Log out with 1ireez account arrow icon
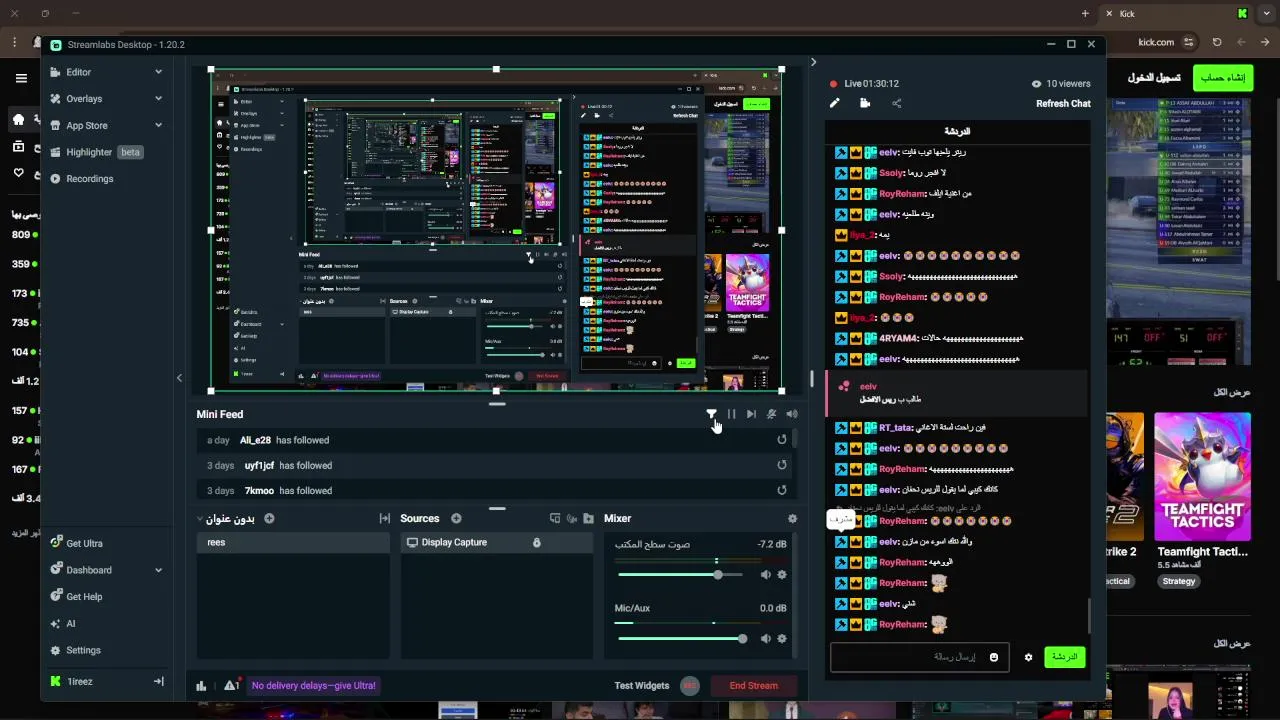 (158, 681)
